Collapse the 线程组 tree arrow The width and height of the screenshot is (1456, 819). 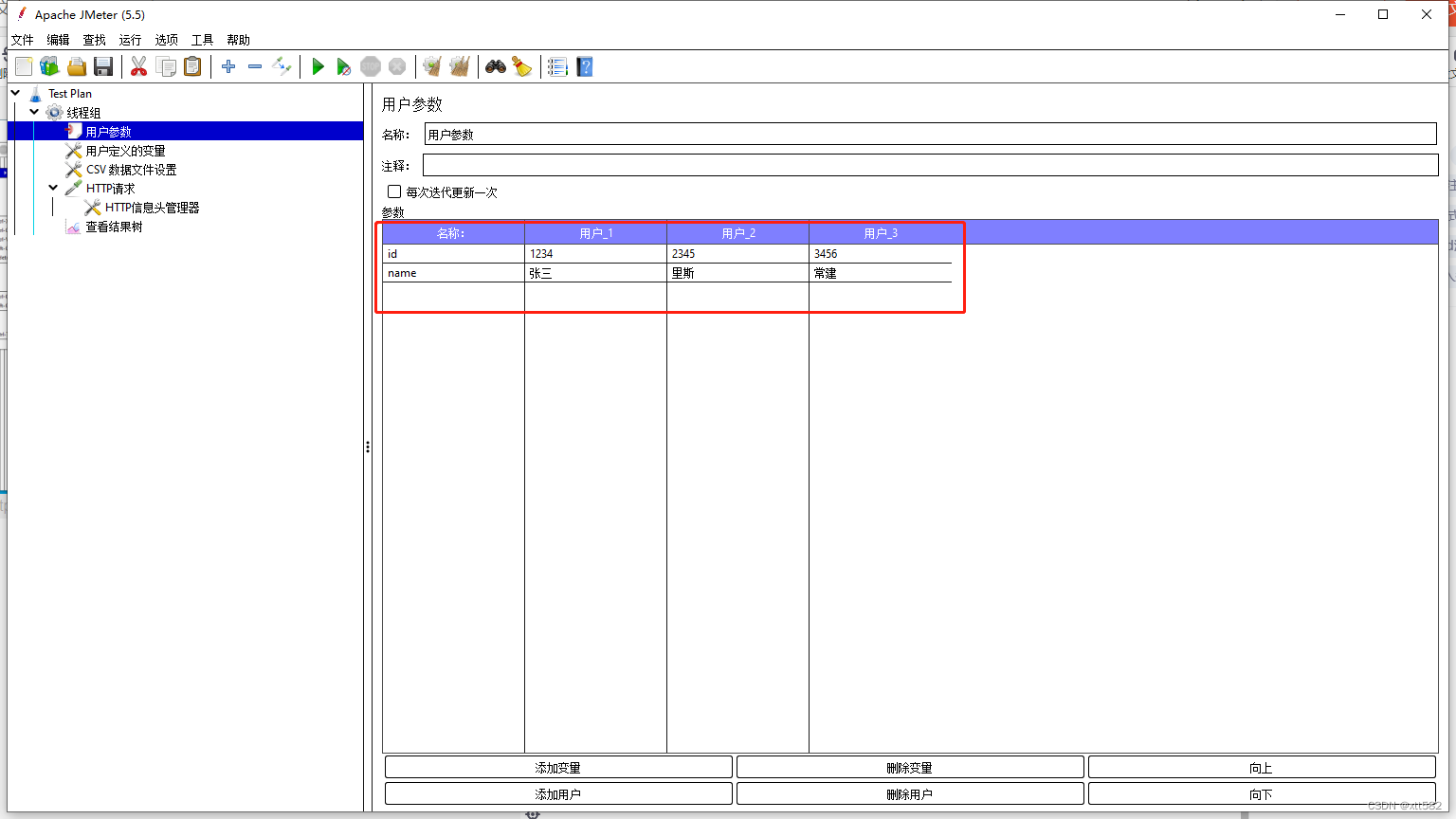tap(34, 112)
